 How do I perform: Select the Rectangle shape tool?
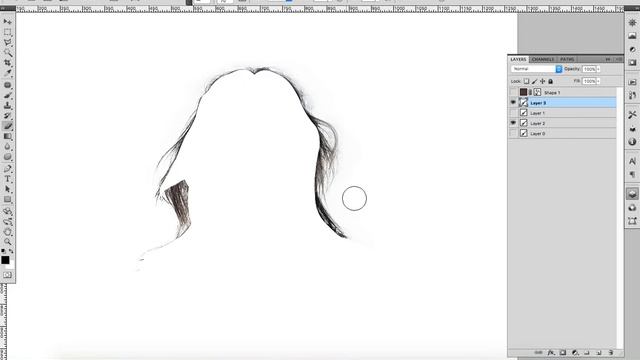click(x=7, y=200)
